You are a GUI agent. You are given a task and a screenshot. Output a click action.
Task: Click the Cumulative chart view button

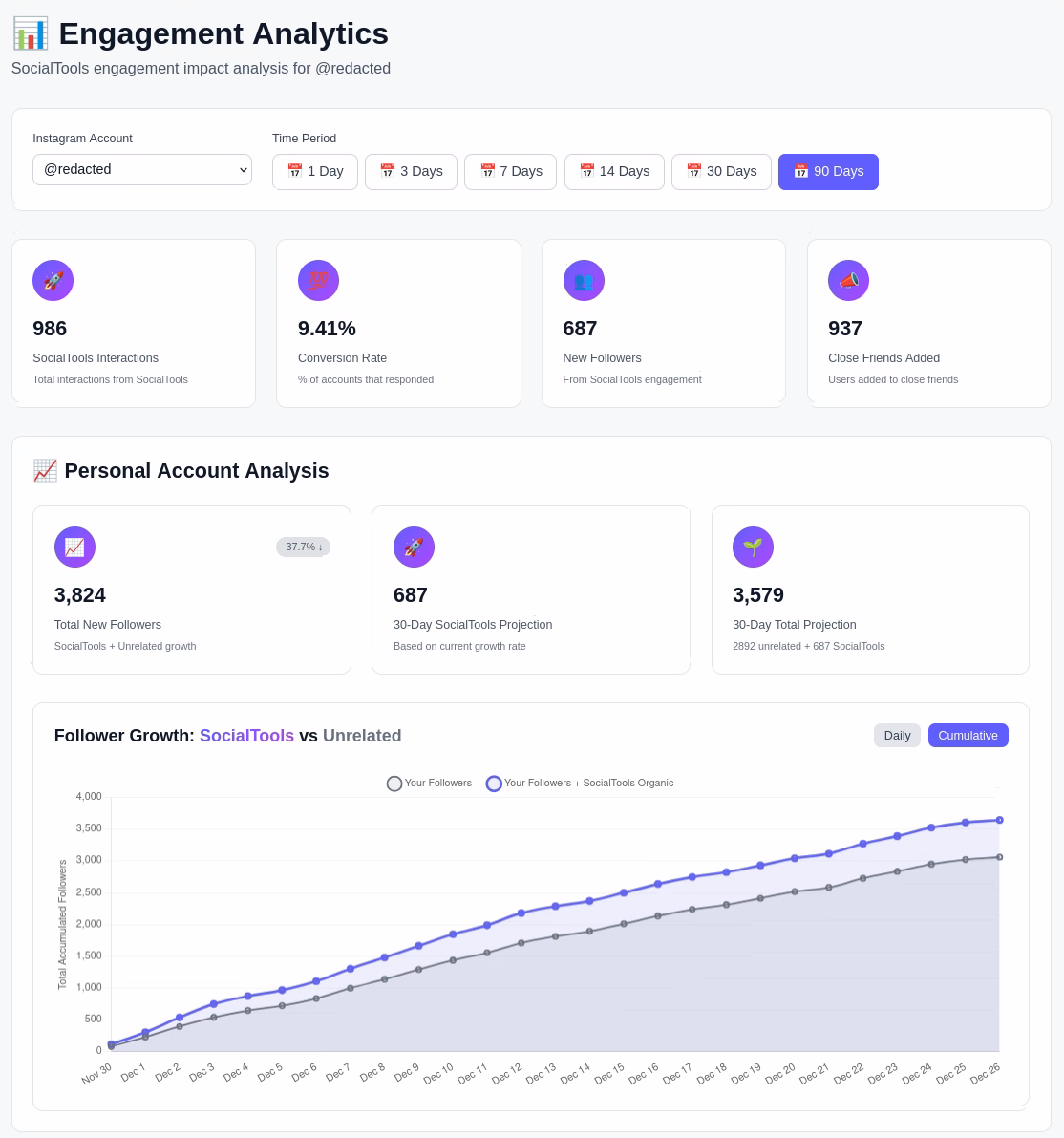click(x=968, y=735)
